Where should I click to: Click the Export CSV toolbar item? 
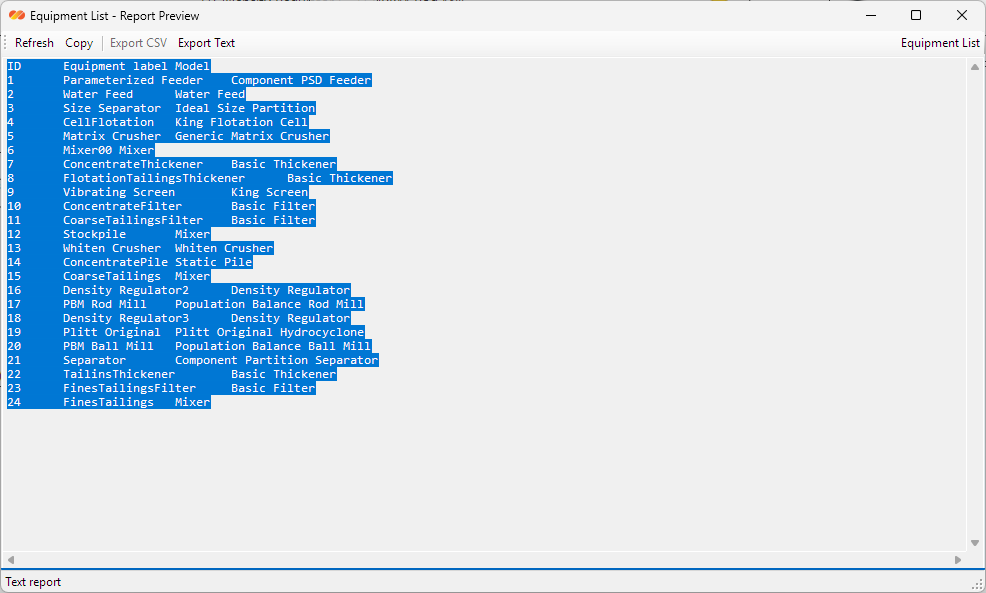click(x=138, y=43)
